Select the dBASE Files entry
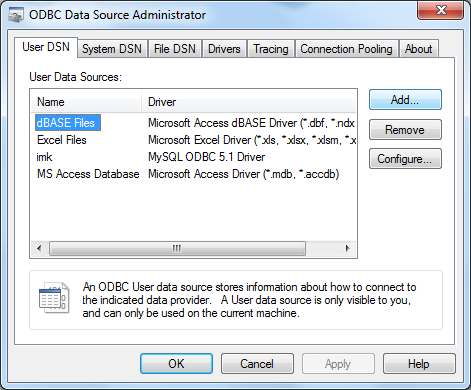Viewport: 471px width, 390px height. (193, 123)
